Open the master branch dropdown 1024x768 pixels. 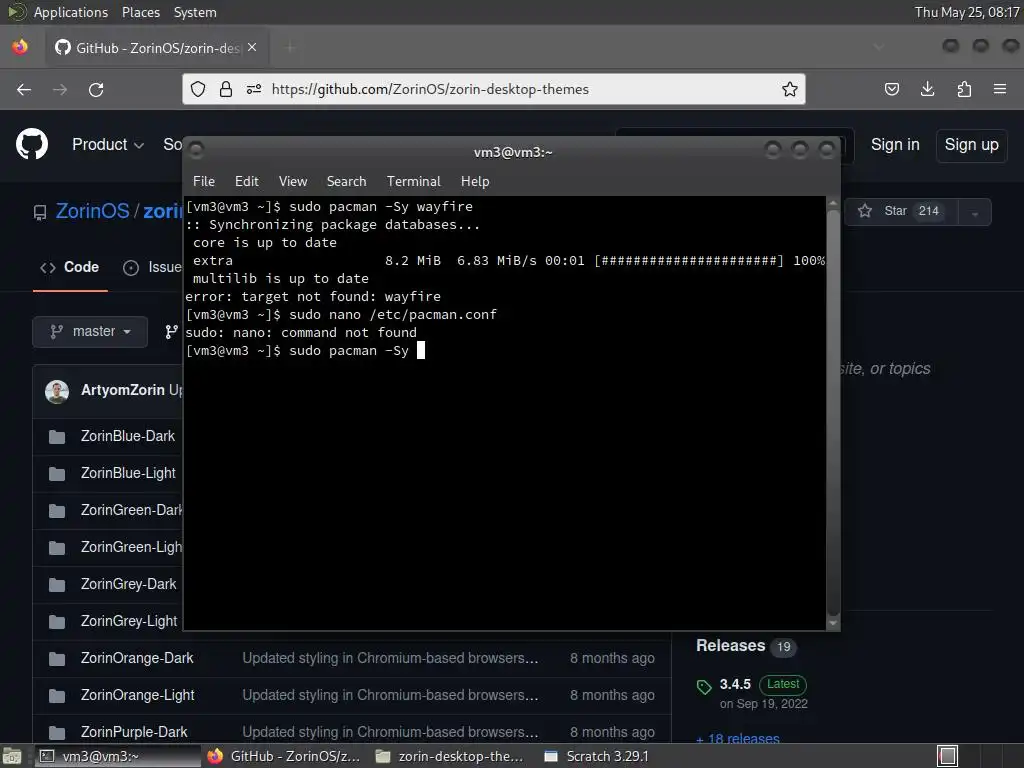[90, 332]
